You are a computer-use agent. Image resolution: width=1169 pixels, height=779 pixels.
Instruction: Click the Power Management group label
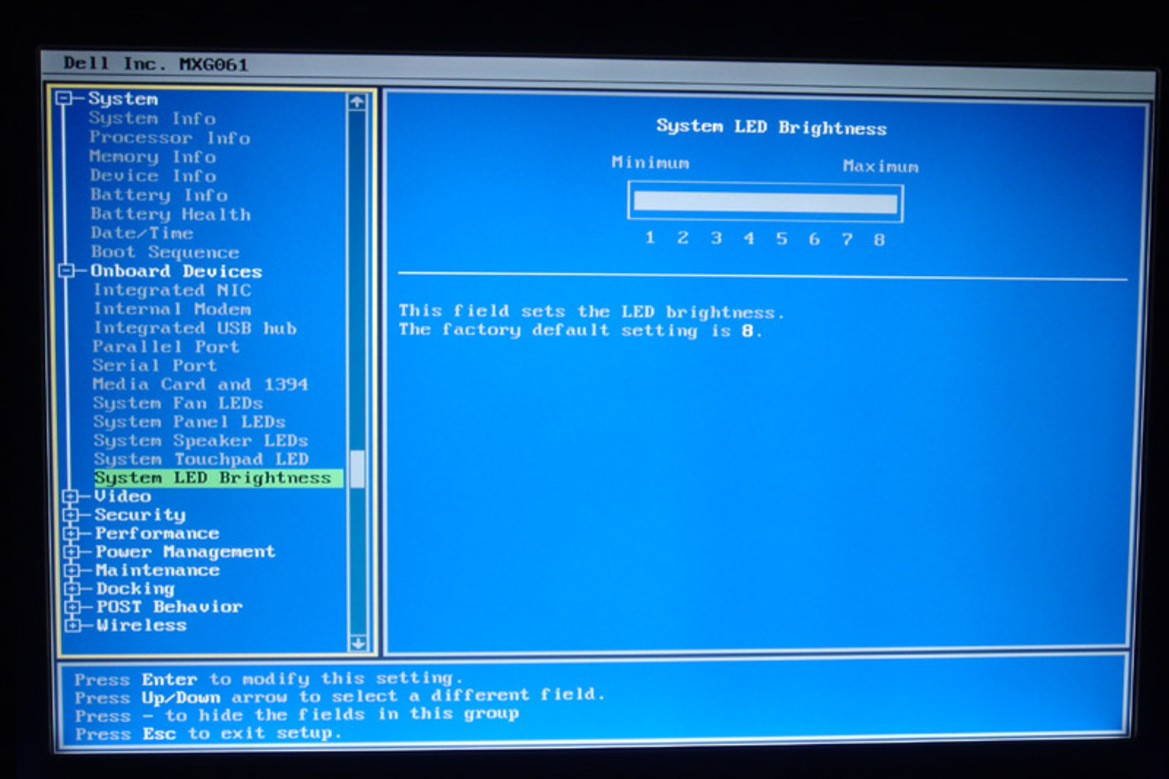[186, 552]
